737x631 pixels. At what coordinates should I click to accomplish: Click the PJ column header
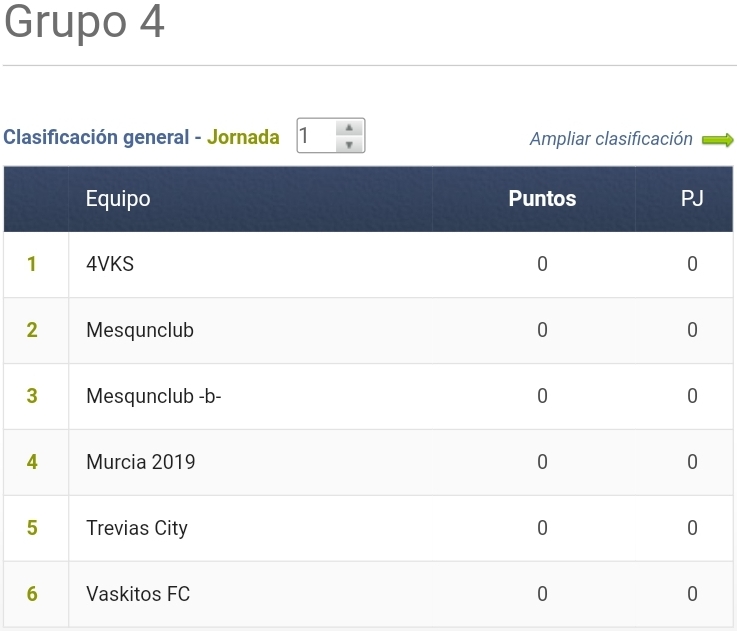click(x=692, y=198)
